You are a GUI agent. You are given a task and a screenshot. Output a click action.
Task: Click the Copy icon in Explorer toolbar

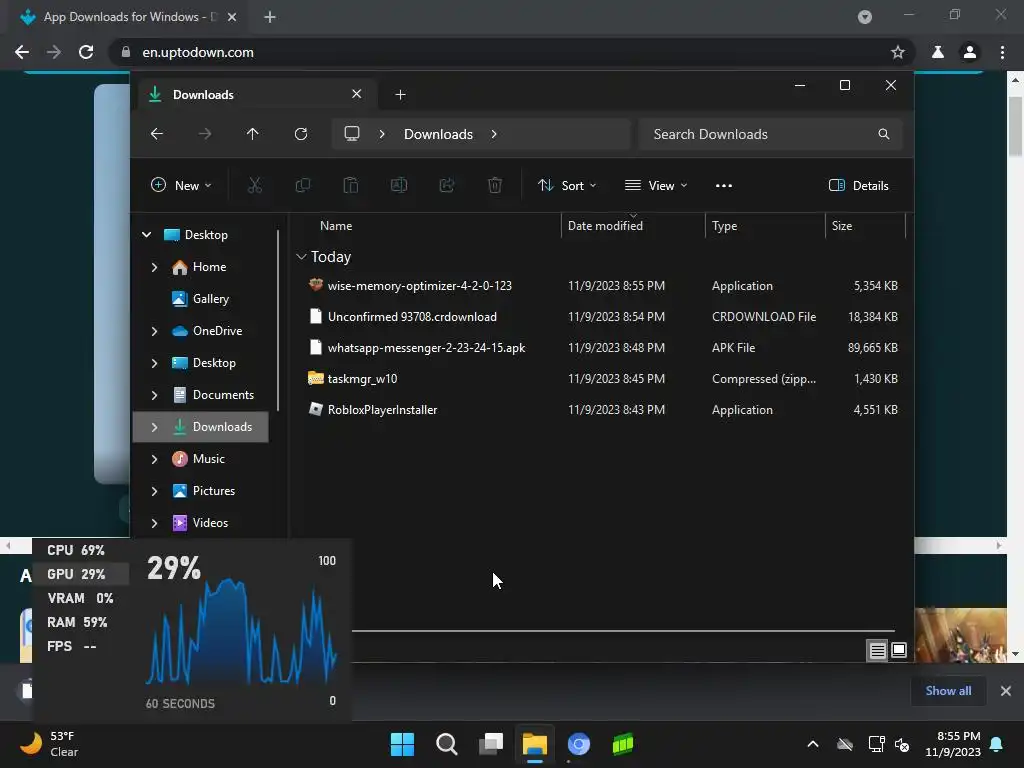(x=303, y=185)
